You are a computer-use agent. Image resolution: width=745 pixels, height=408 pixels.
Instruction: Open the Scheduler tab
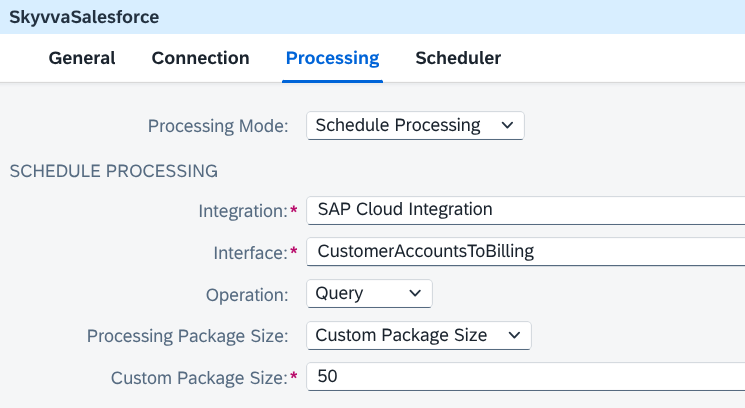458,58
